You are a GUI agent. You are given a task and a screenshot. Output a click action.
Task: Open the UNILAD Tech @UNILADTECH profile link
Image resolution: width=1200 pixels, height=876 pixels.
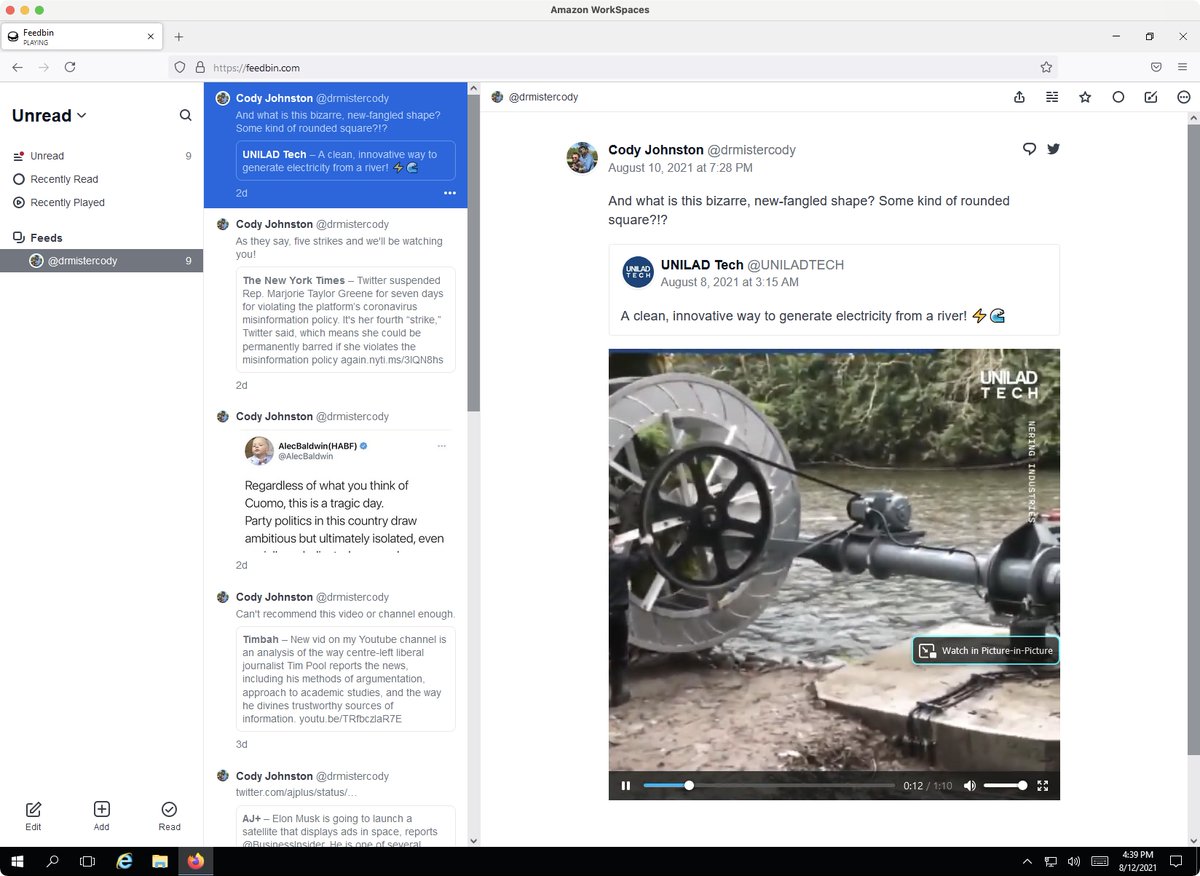click(752, 265)
